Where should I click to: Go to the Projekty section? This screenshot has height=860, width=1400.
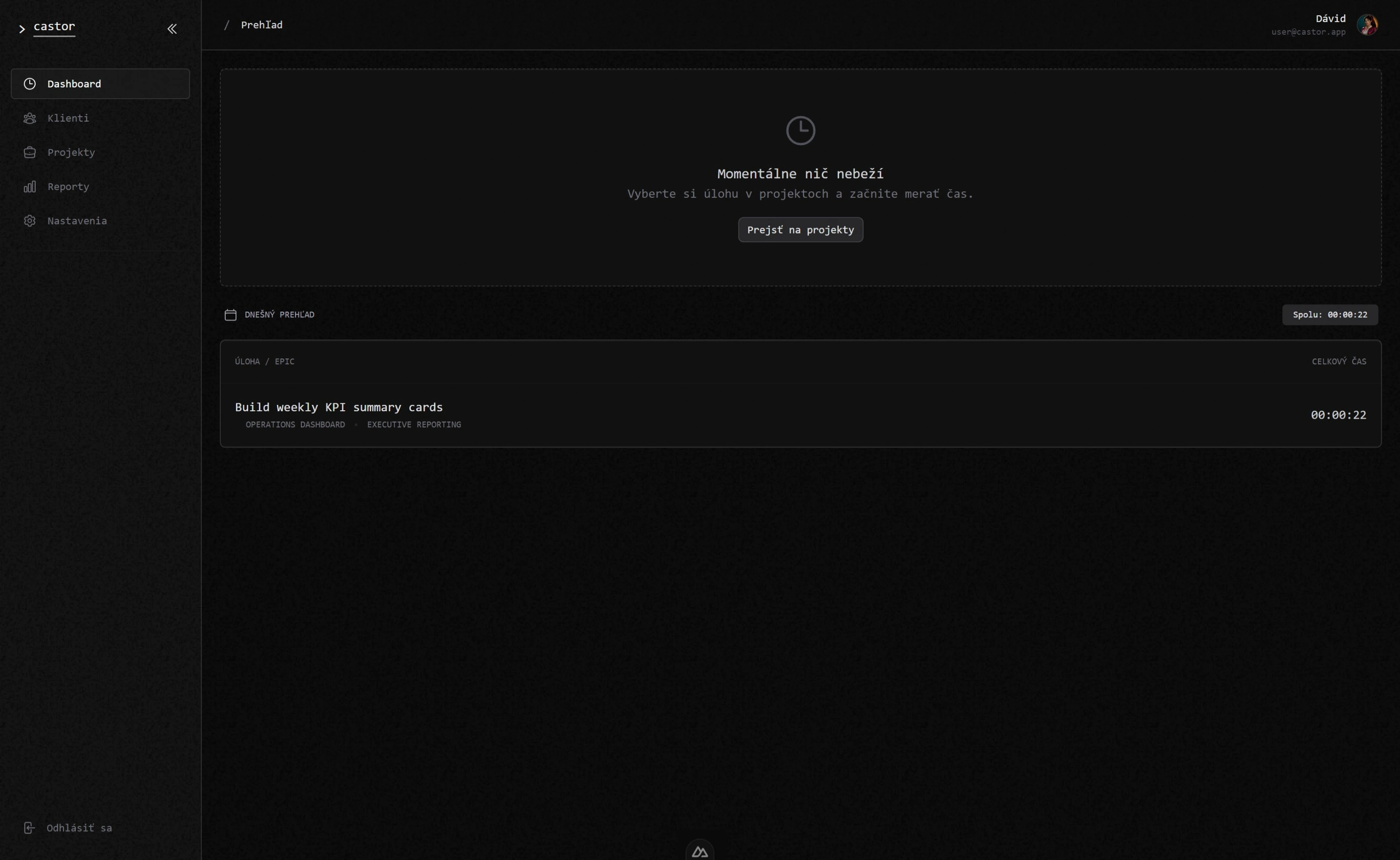100,152
